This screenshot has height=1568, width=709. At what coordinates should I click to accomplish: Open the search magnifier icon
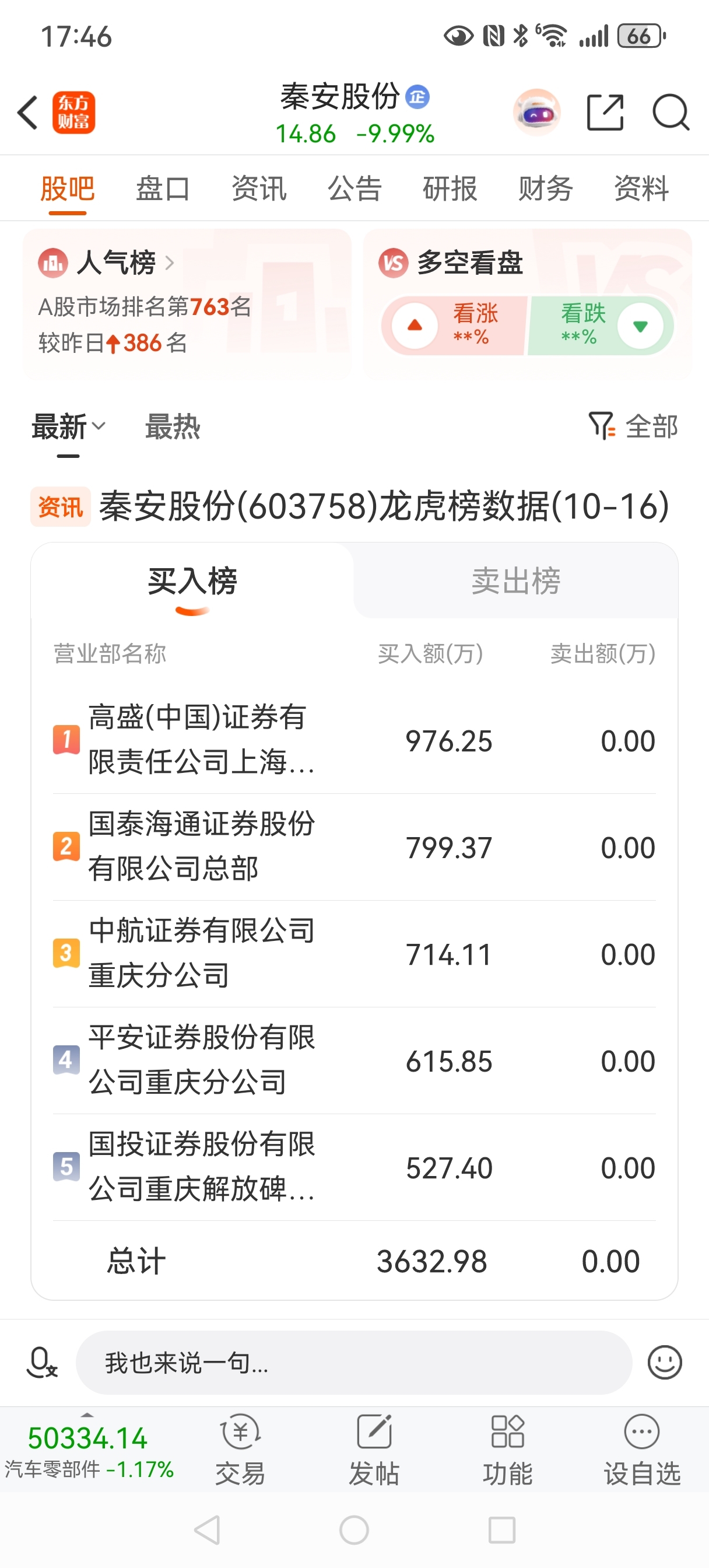click(671, 113)
